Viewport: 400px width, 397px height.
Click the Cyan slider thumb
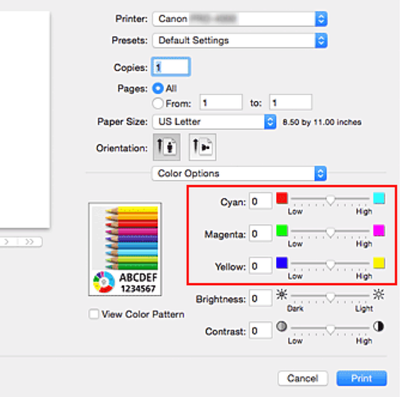[330, 200]
